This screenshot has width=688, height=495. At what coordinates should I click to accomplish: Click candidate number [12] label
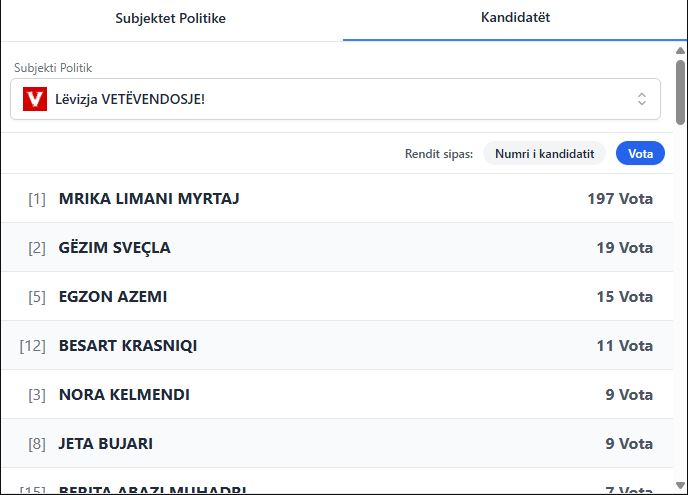click(33, 346)
